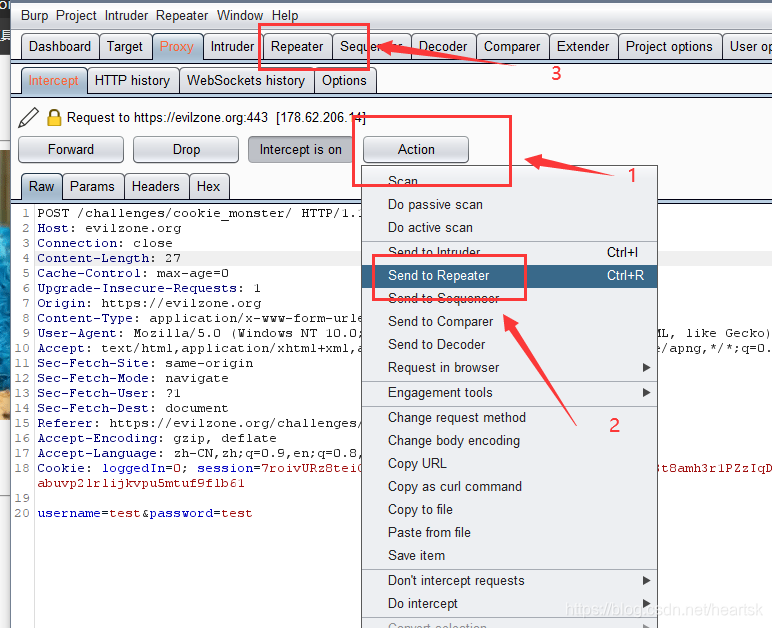
Task: Choose Do active scan from menu
Action: (510, 228)
